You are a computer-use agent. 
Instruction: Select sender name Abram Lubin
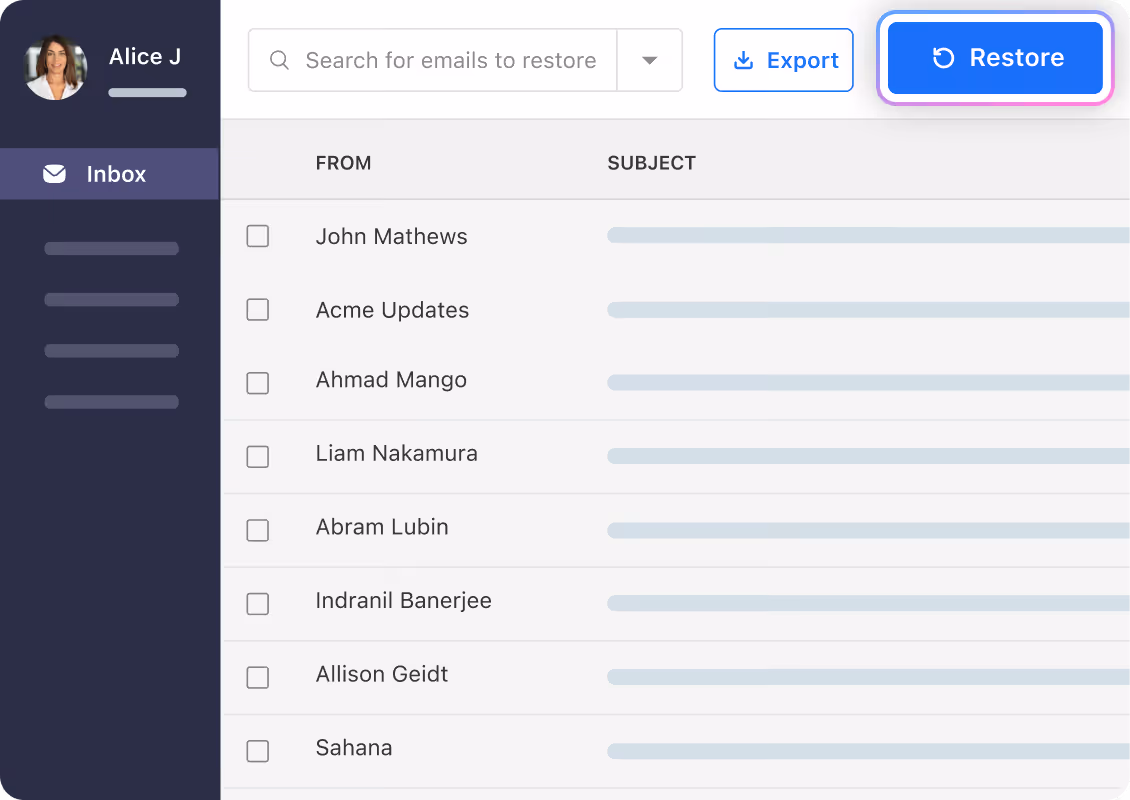click(382, 527)
